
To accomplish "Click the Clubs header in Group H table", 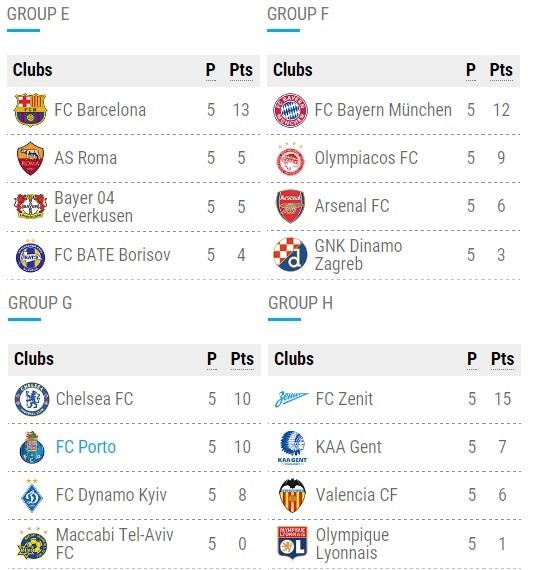I will (294, 359).
